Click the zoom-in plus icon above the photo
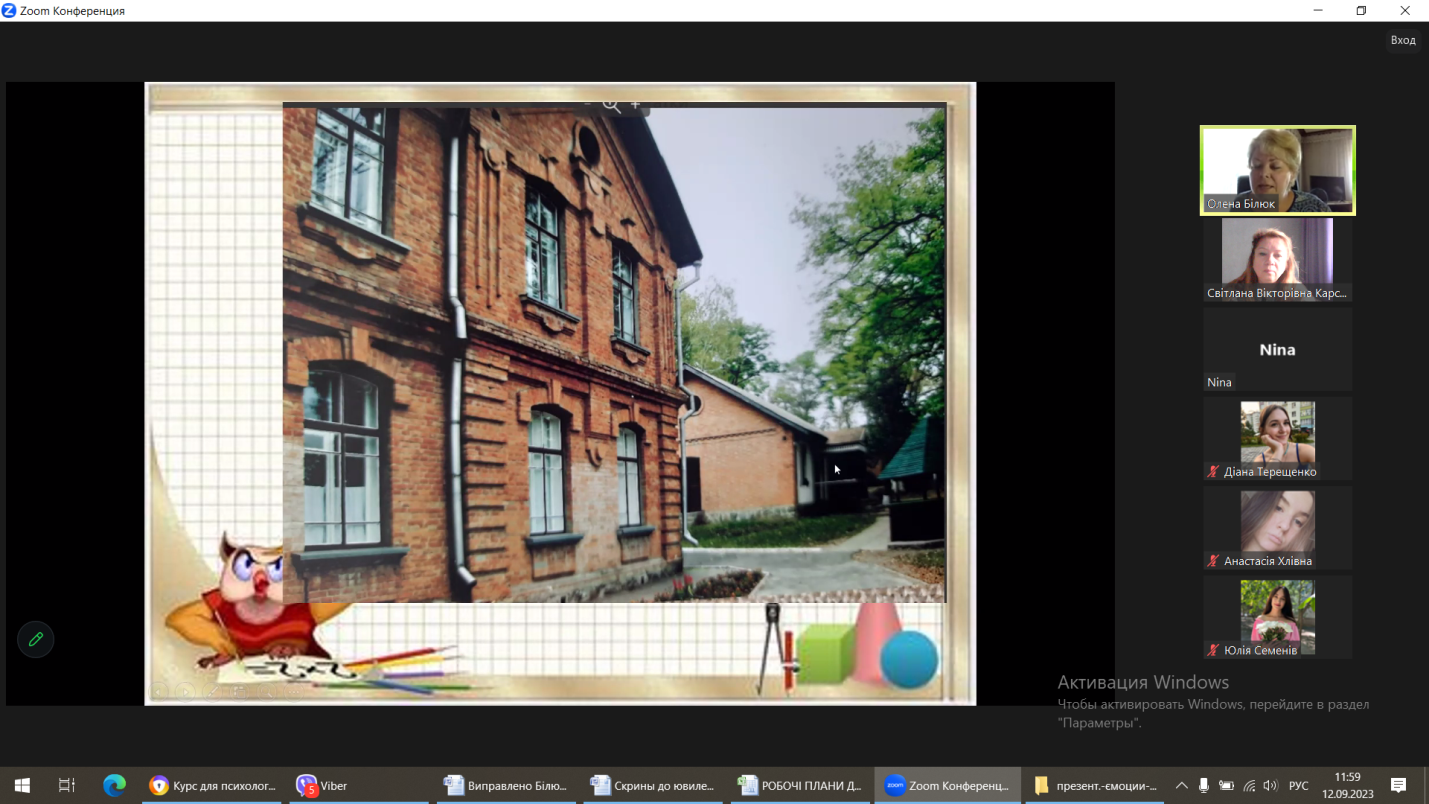This screenshot has width=1429, height=804. pos(635,104)
